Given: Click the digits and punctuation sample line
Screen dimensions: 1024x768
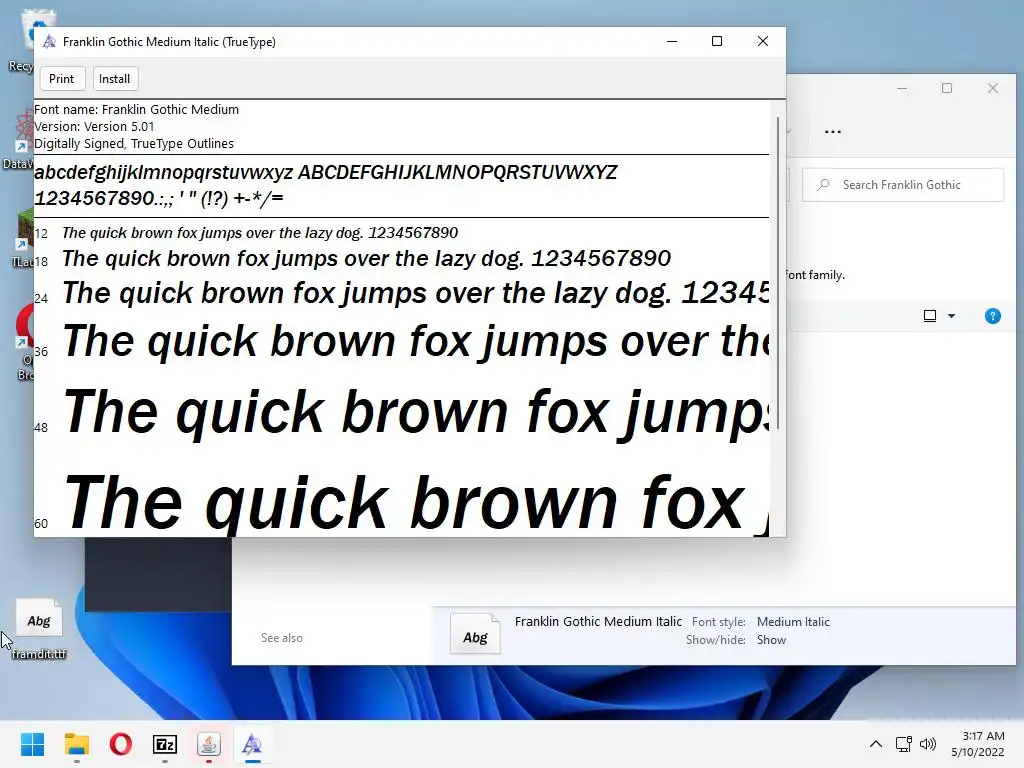Looking at the screenshot, I should click(x=159, y=198).
